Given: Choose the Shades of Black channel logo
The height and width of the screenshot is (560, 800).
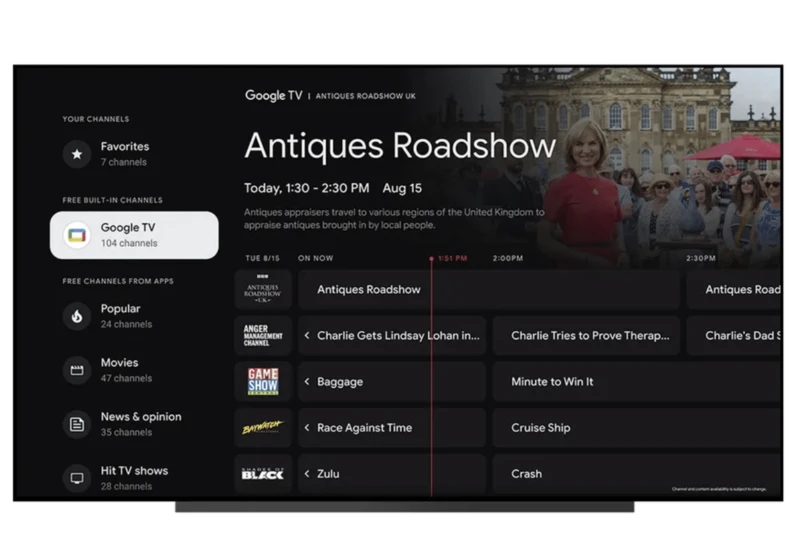Looking at the screenshot, I should (263, 474).
